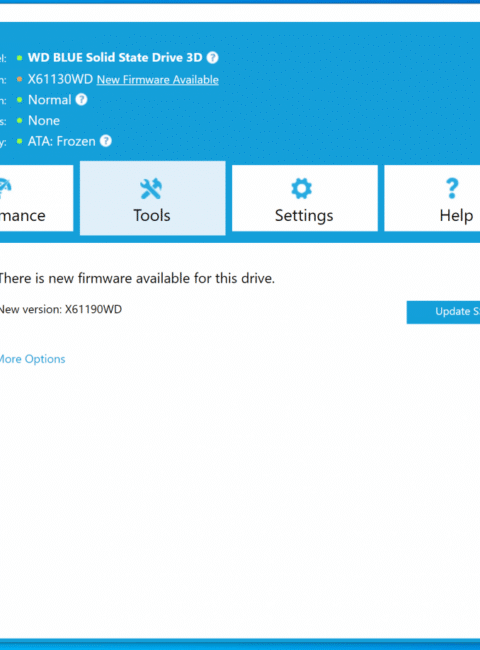Open the Tools tab
This screenshot has width=480, height=650.
153,198
